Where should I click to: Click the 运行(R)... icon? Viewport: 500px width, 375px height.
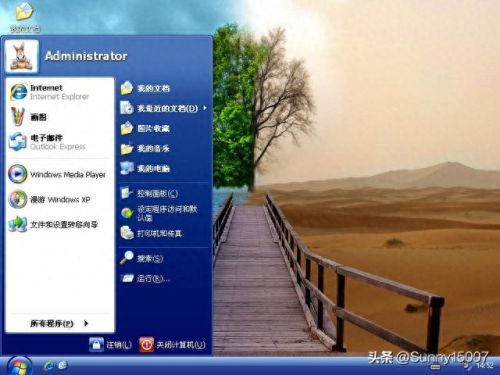(x=127, y=278)
